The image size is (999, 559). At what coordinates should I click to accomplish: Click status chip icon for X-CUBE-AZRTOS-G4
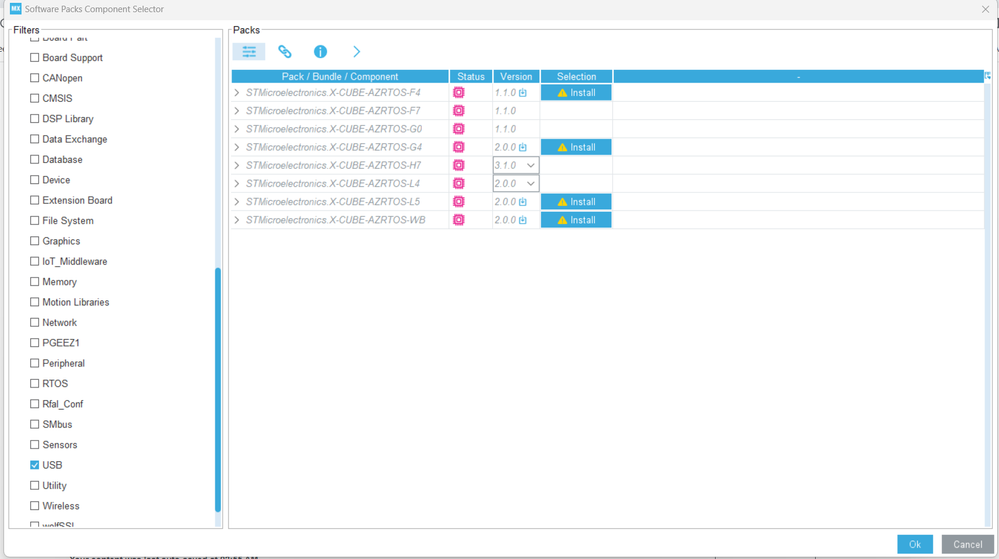[459, 147]
